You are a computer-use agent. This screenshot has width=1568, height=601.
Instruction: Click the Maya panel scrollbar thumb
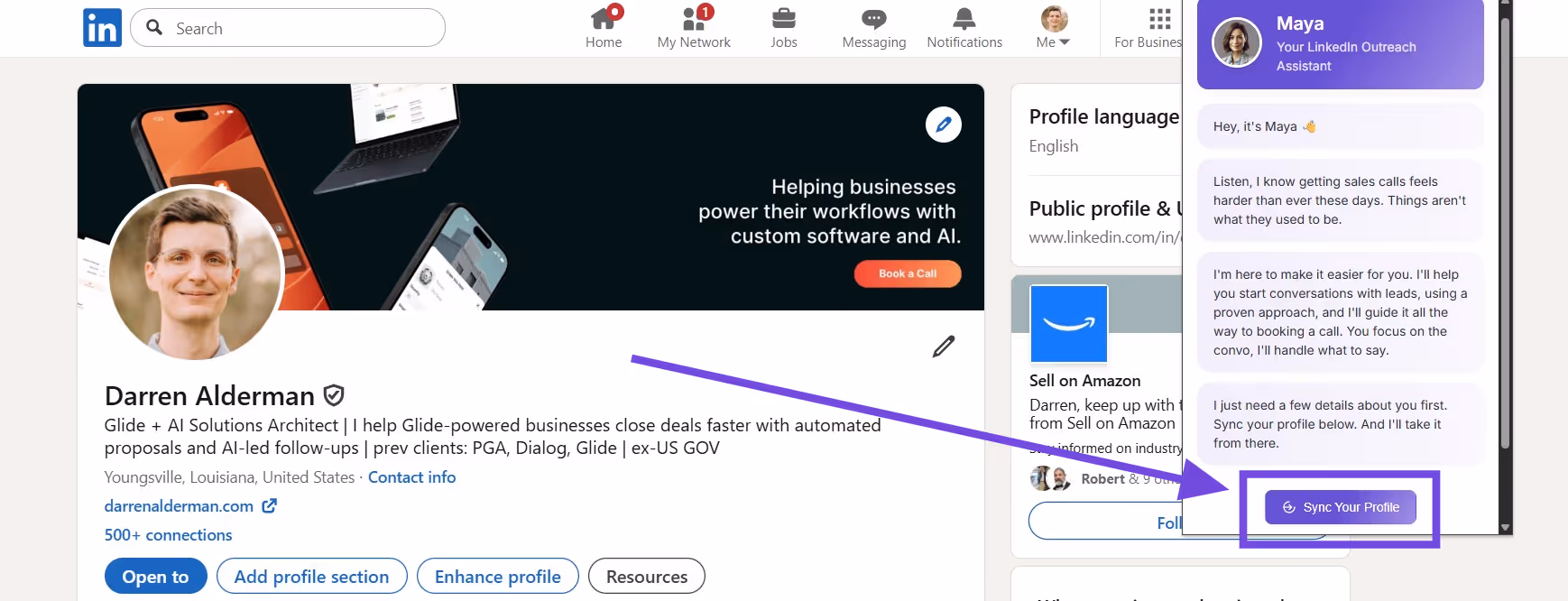[1505, 234]
